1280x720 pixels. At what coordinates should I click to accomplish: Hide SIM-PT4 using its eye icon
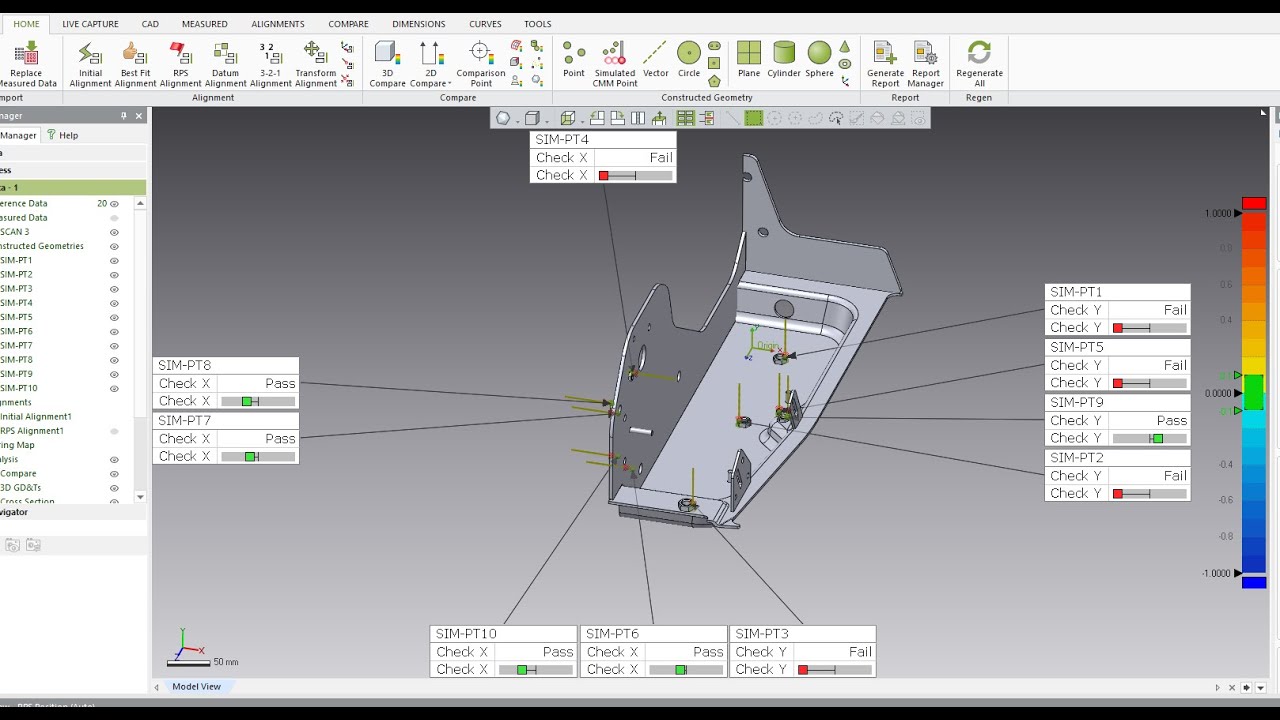coord(114,303)
